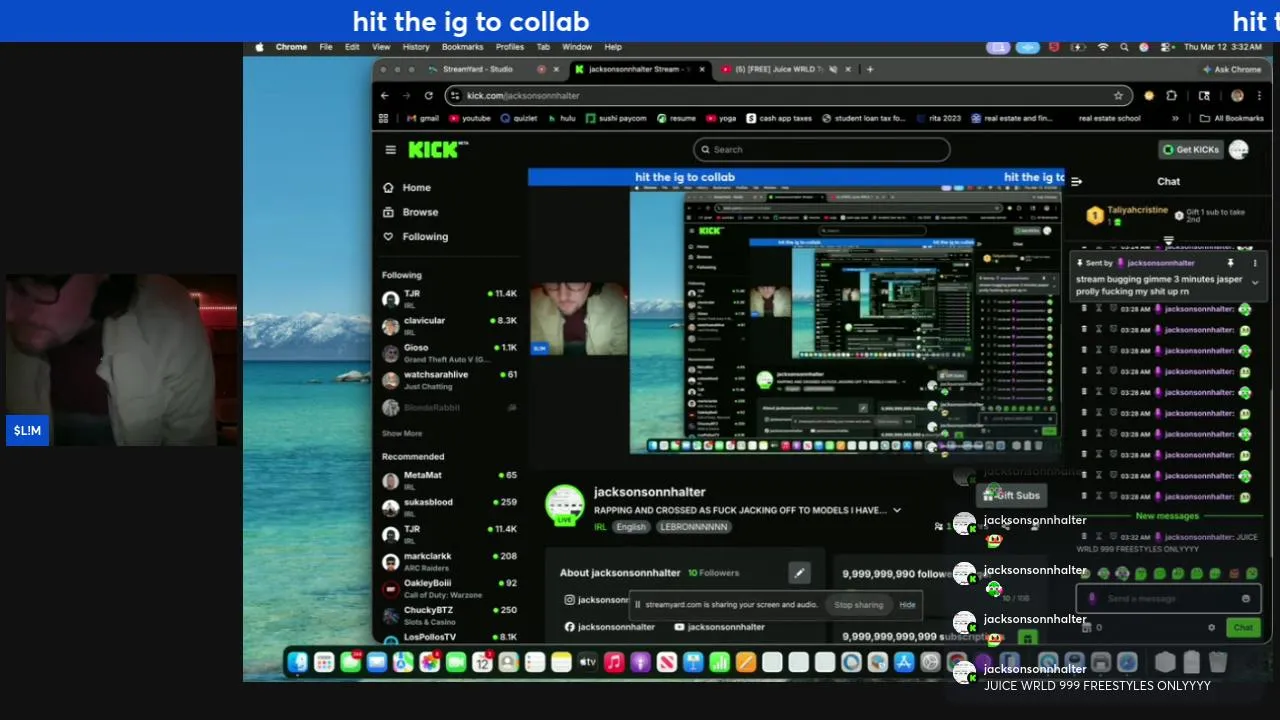Open OakleyBoiii in Recommended list
Screen dimensions: 1280x720
450,588
